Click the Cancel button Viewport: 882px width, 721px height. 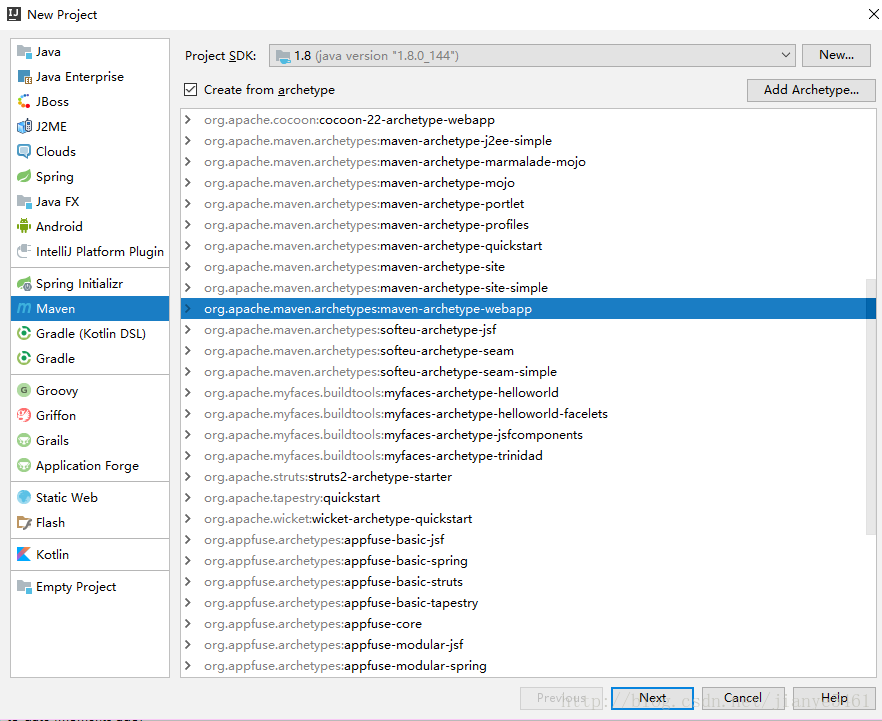click(742, 698)
